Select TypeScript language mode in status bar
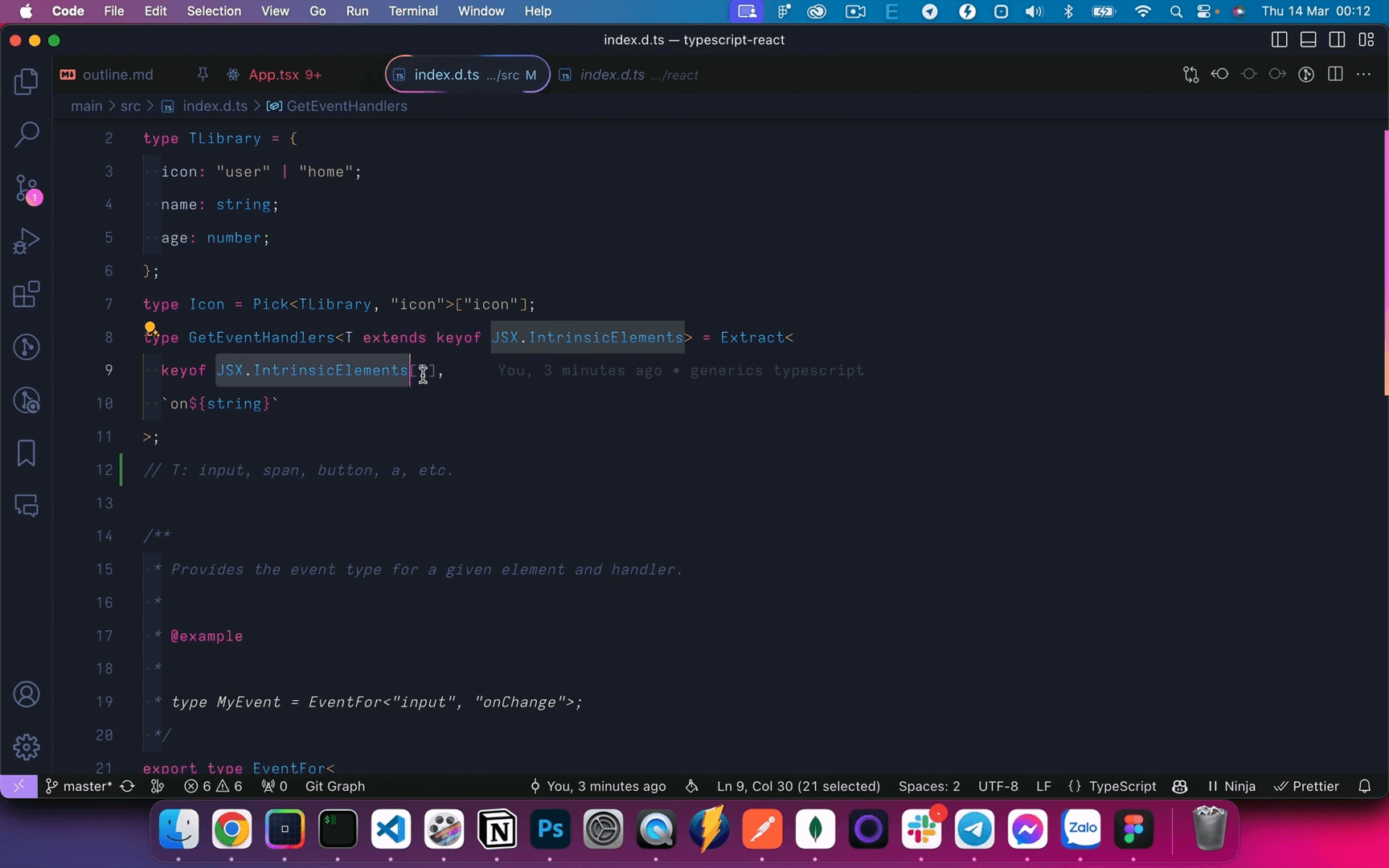This screenshot has width=1389, height=868. pos(1122,786)
